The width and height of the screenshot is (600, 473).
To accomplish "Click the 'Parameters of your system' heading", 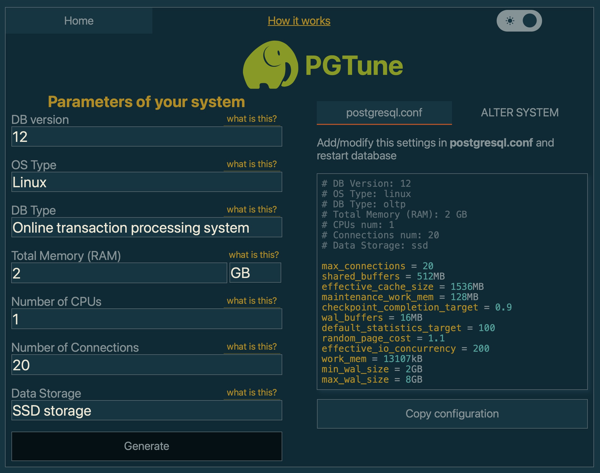I will pyautogui.click(x=146, y=102).
